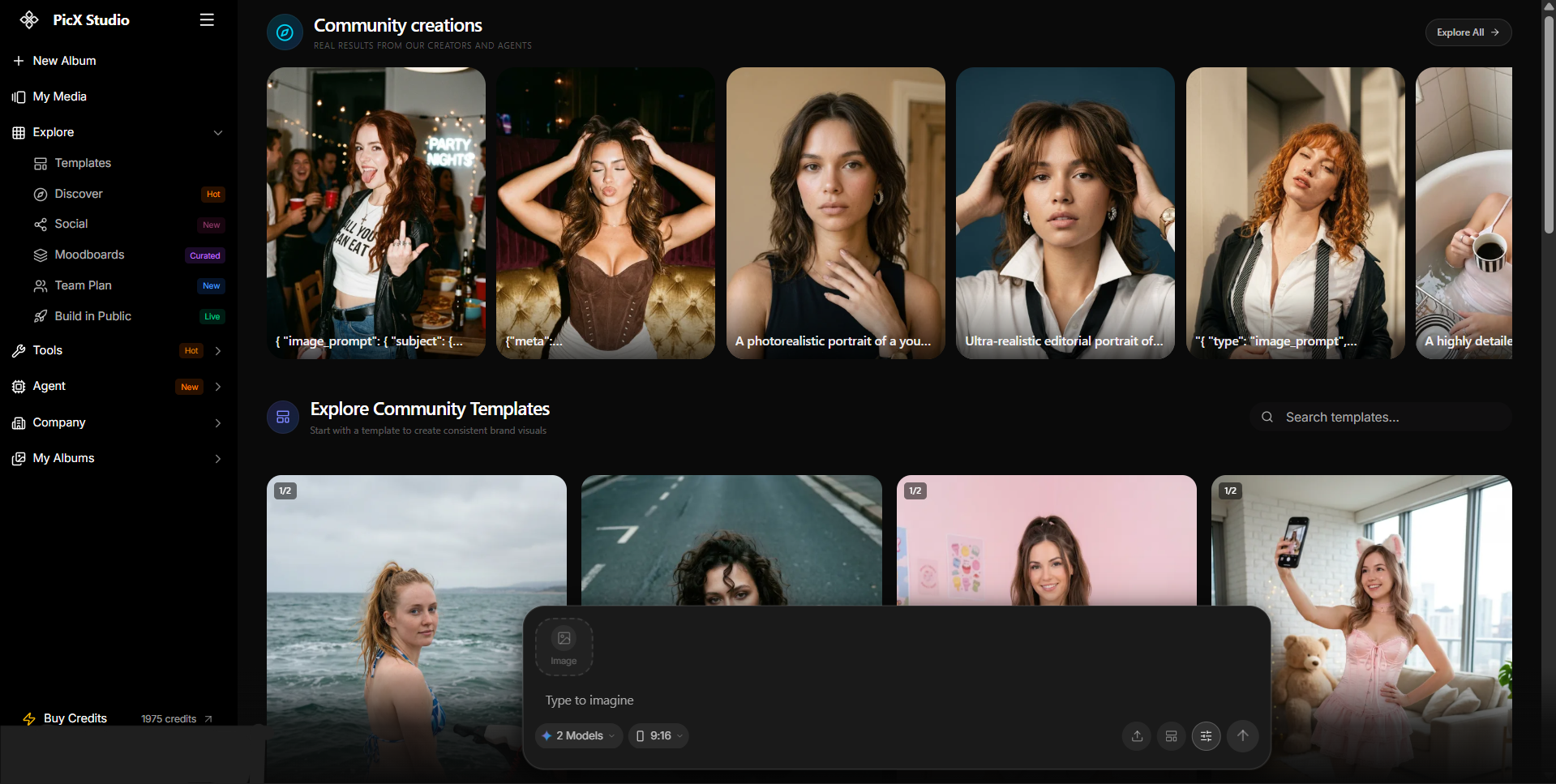Click the Tools wrench icon
Image resolution: width=1556 pixels, height=784 pixels.
coord(19,351)
